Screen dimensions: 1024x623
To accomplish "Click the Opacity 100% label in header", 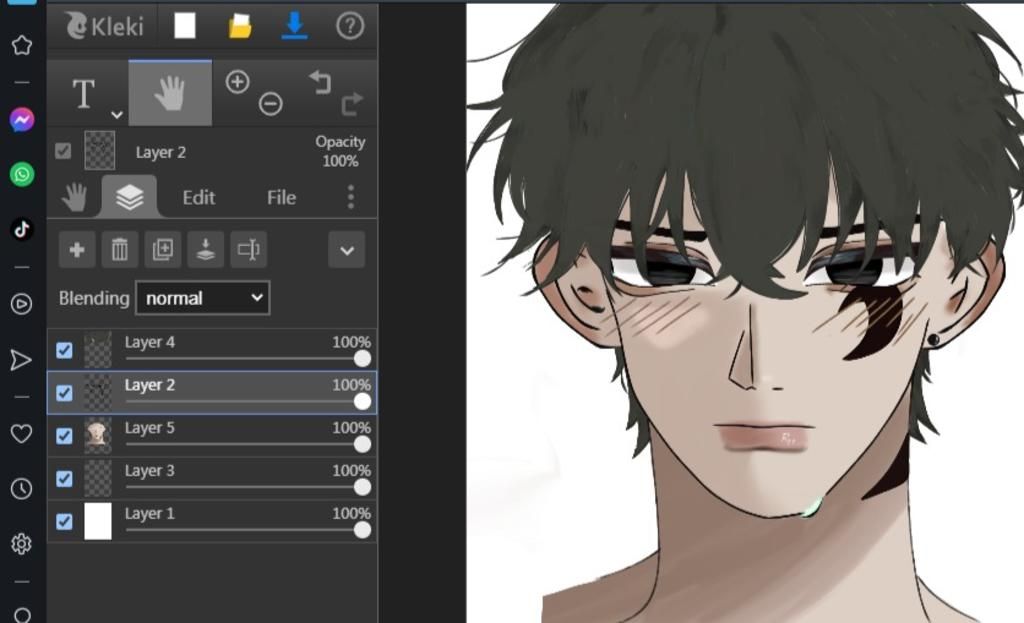I will [x=340, y=152].
